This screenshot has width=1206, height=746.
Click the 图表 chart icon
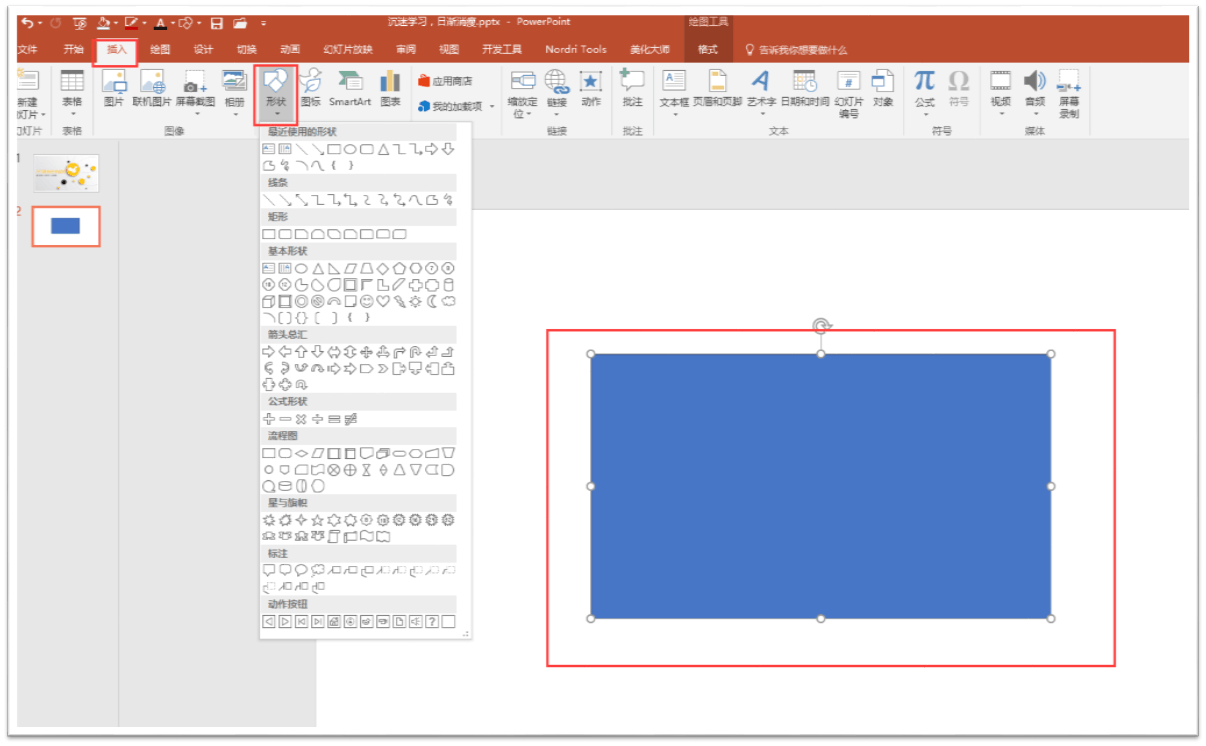coord(390,89)
